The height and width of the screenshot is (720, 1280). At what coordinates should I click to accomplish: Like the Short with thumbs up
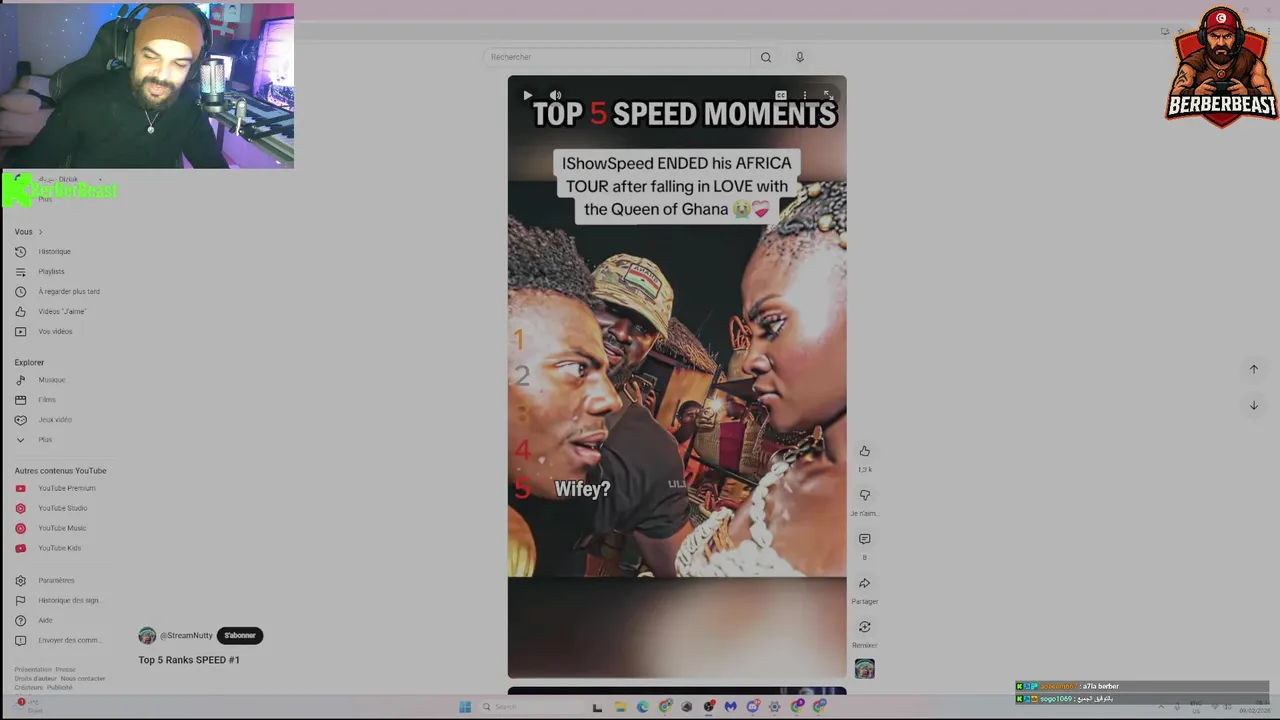pos(865,452)
